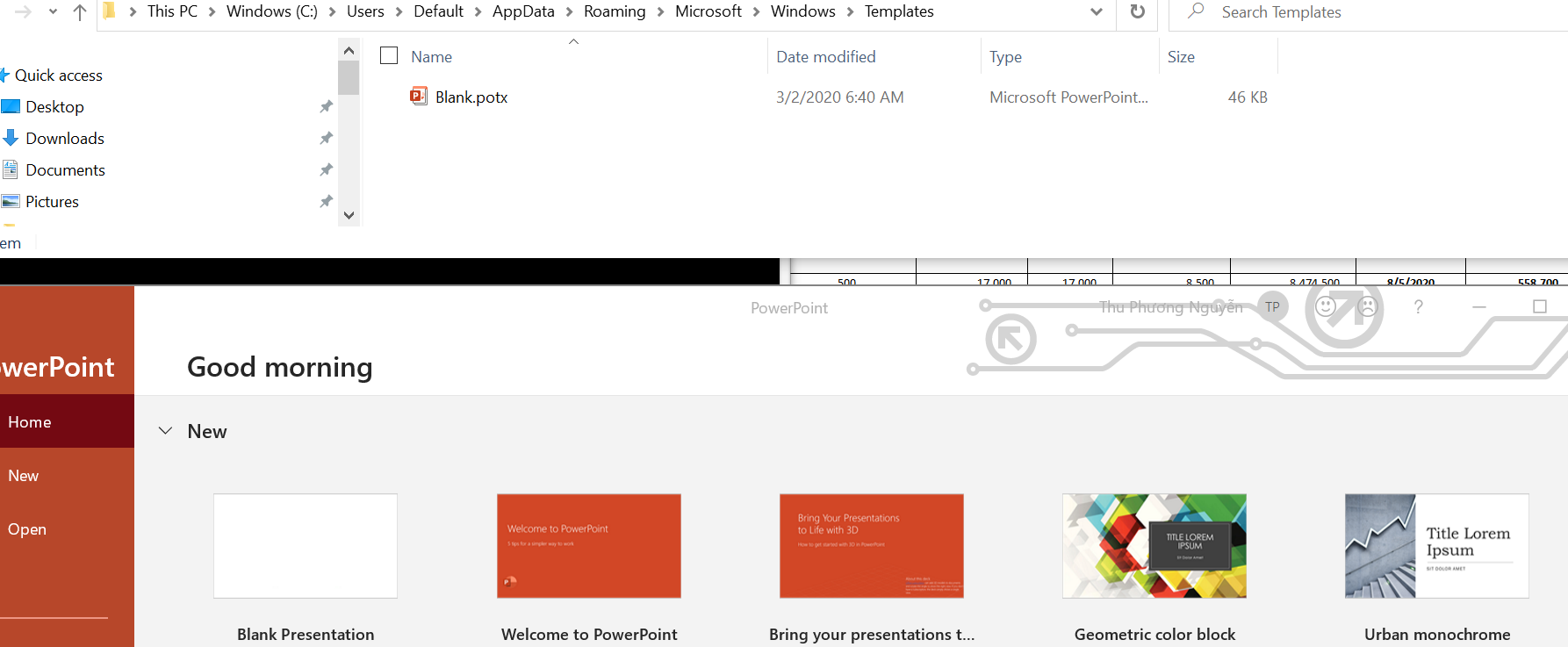Image resolution: width=1568 pixels, height=647 pixels.
Task: Click the Search Templates field
Action: pos(1368,12)
